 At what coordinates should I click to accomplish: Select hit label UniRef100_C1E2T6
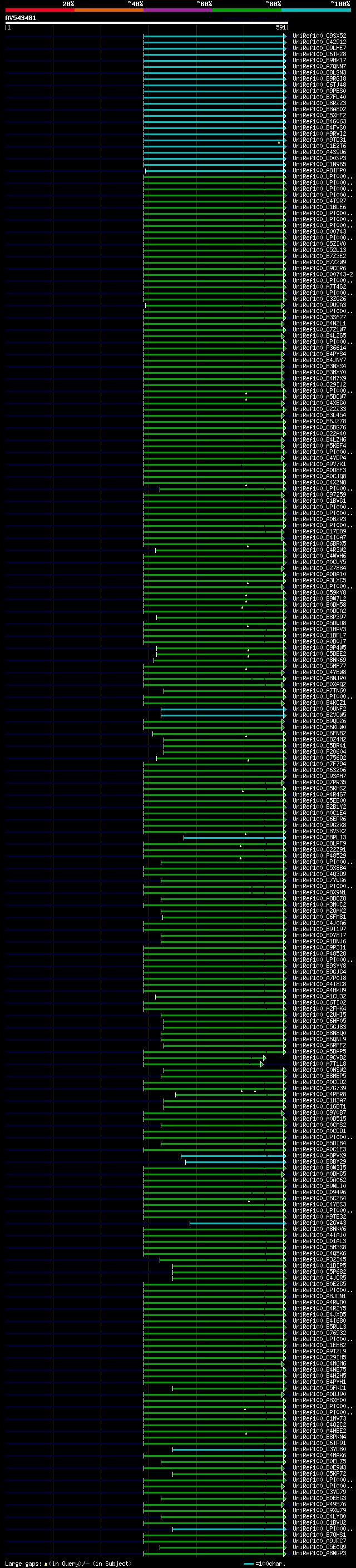point(319,146)
